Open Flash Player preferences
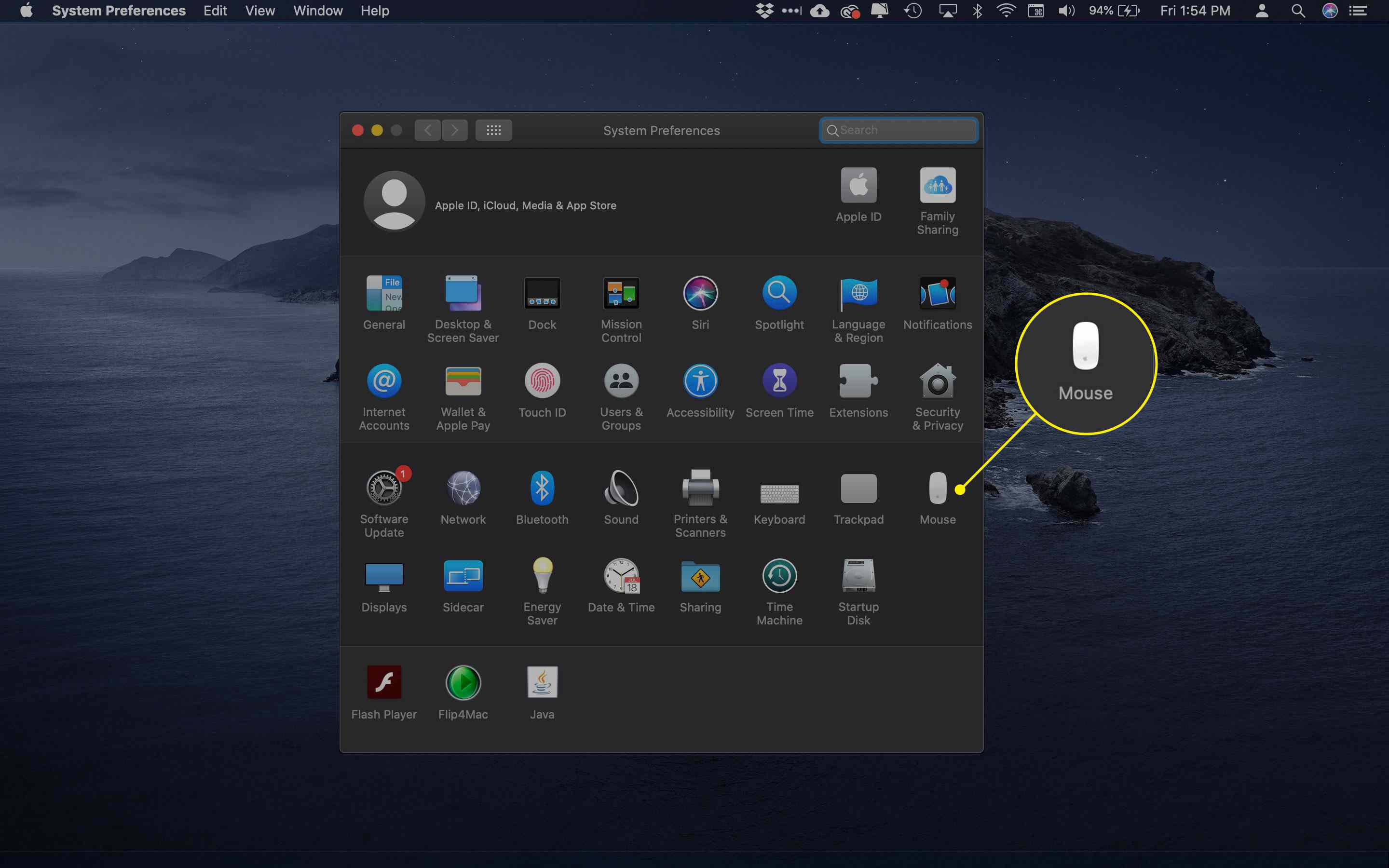Image resolution: width=1389 pixels, height=868 pixels. (x=384, y=692)
